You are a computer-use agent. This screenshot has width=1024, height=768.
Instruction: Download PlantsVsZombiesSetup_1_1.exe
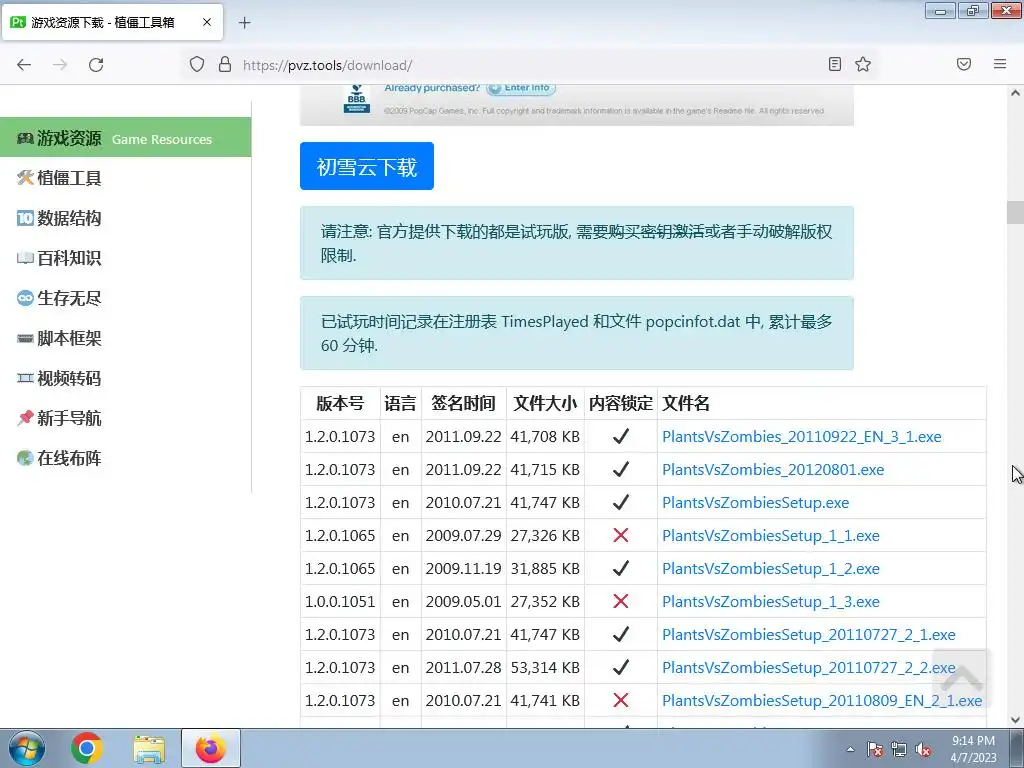(771, 536)
